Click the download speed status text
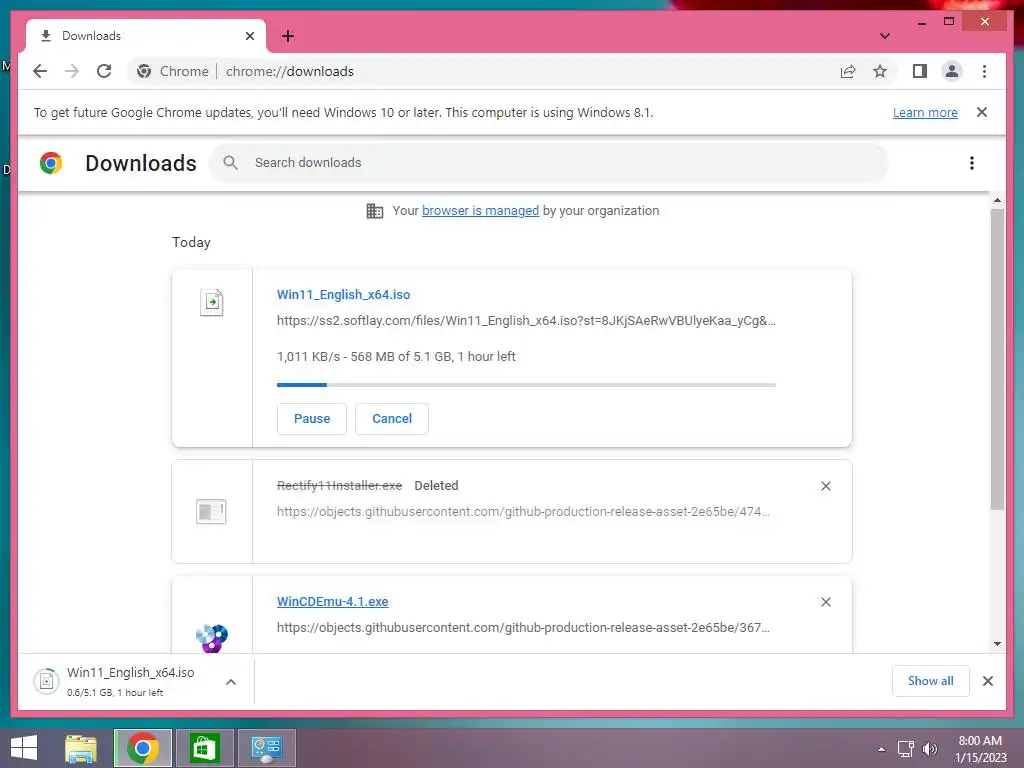Screen dimensions: 1024x768 click(x=396, y=357)
